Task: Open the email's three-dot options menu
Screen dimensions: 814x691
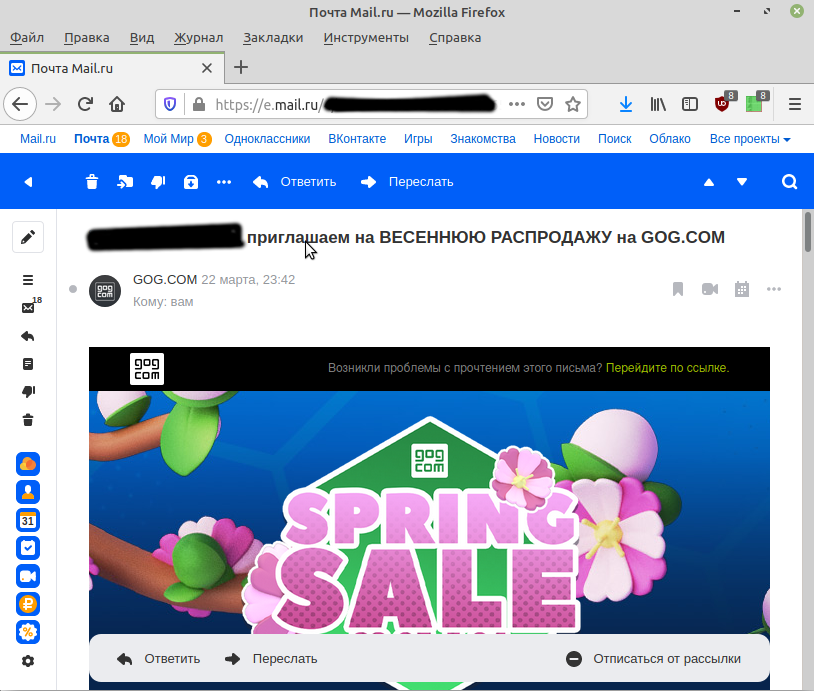Action: (x=774, y=289)
